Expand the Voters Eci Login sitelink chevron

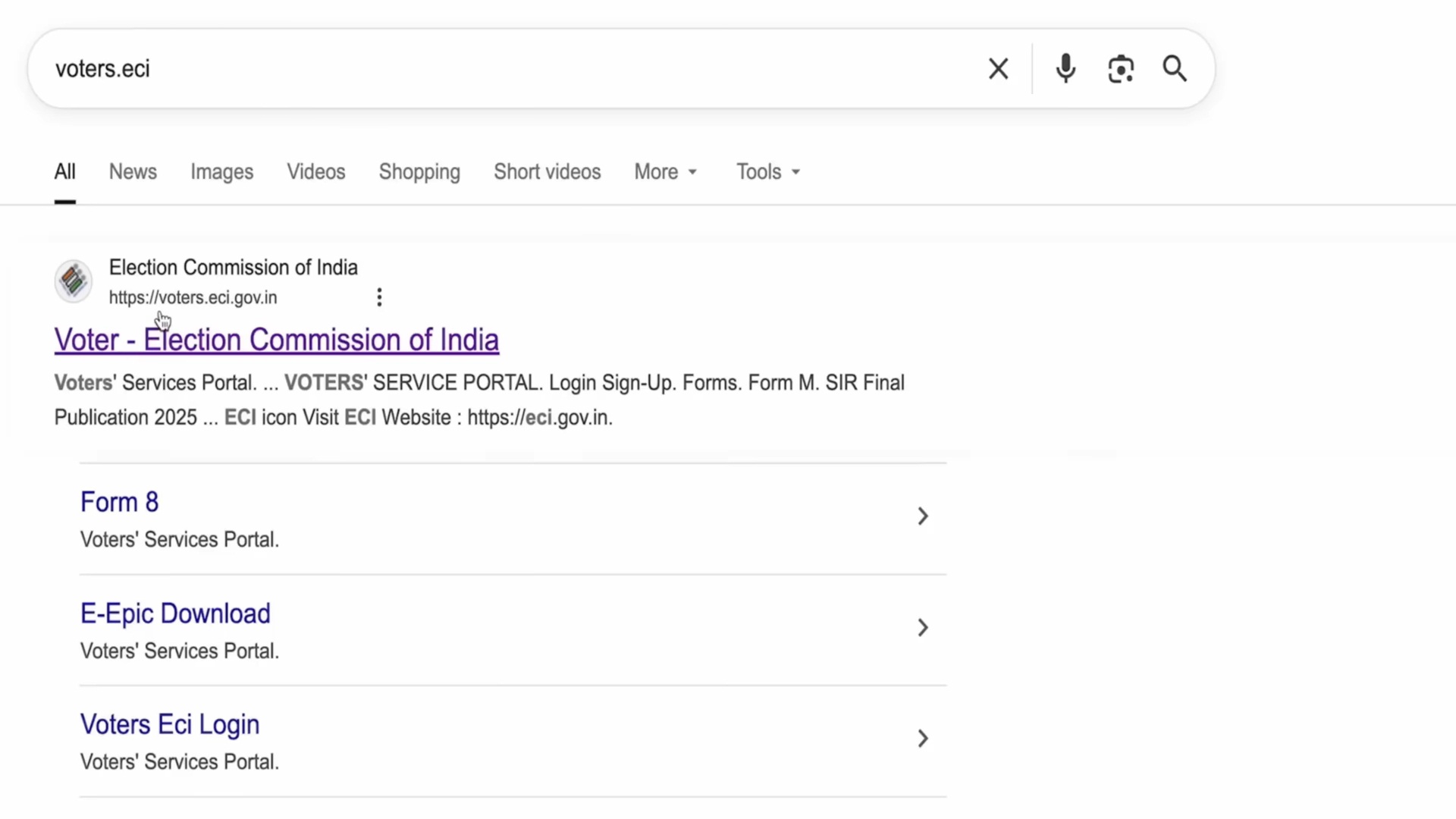click(x=922, y=739)
